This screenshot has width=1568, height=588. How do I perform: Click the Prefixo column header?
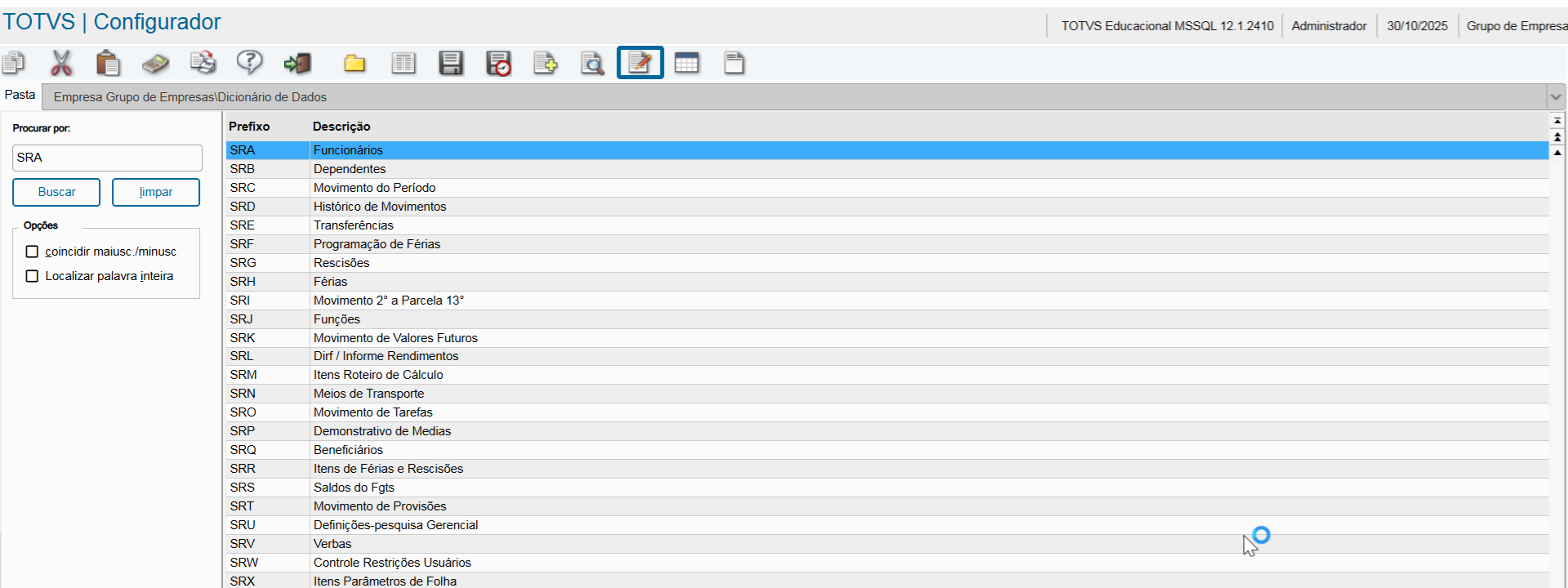(x=249, y=127)
